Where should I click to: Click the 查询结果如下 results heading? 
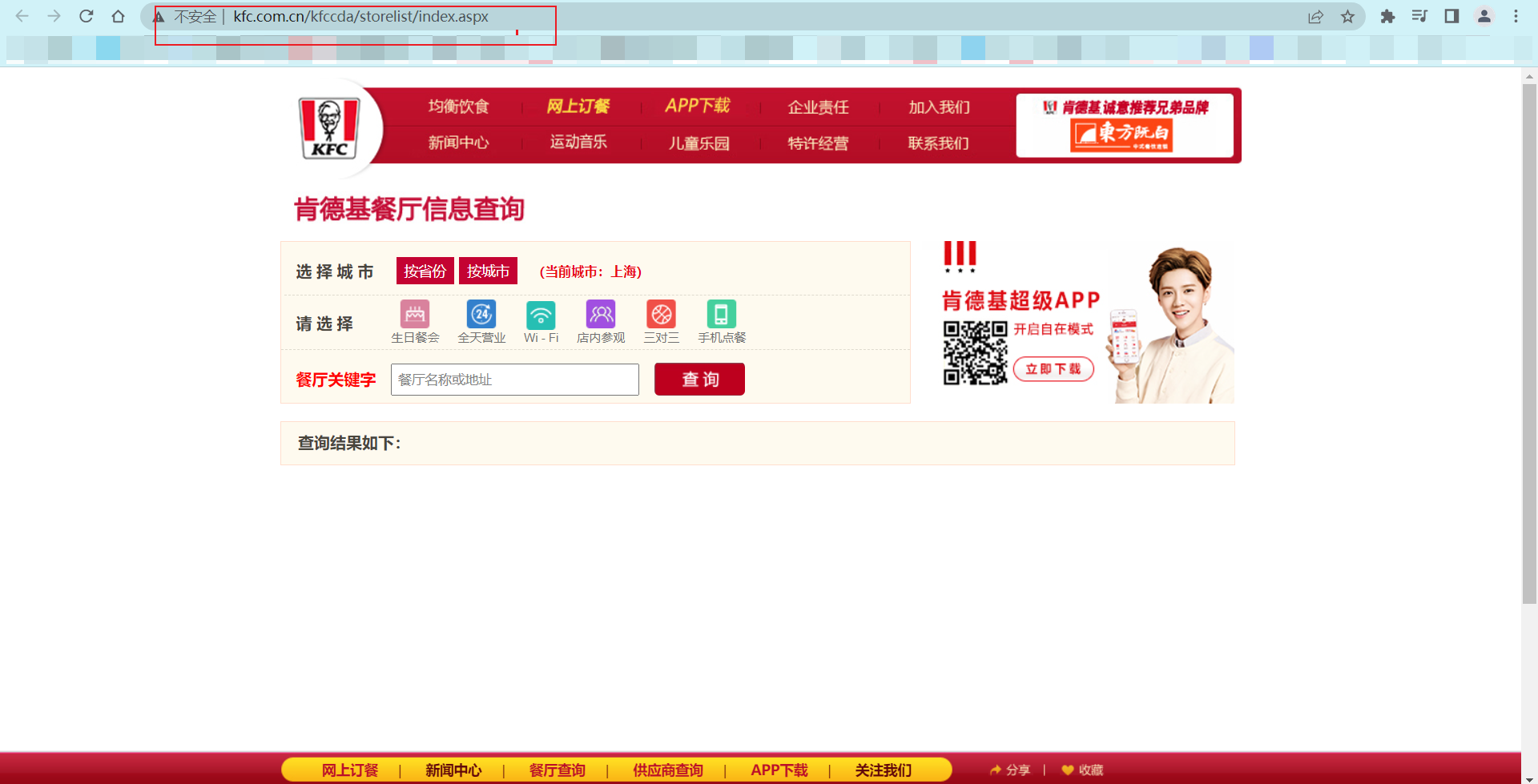point(349,443)
